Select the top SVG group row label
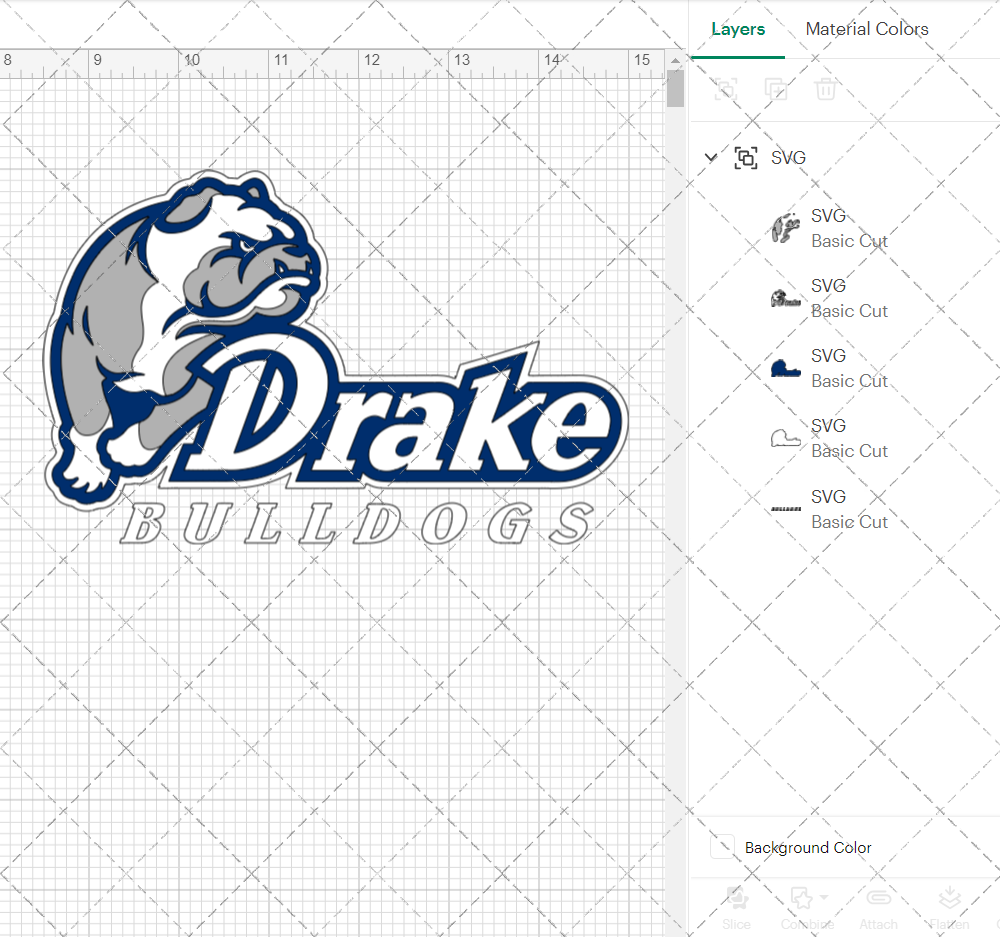Viewport: 1000px width, 937px height. point(788,158)
